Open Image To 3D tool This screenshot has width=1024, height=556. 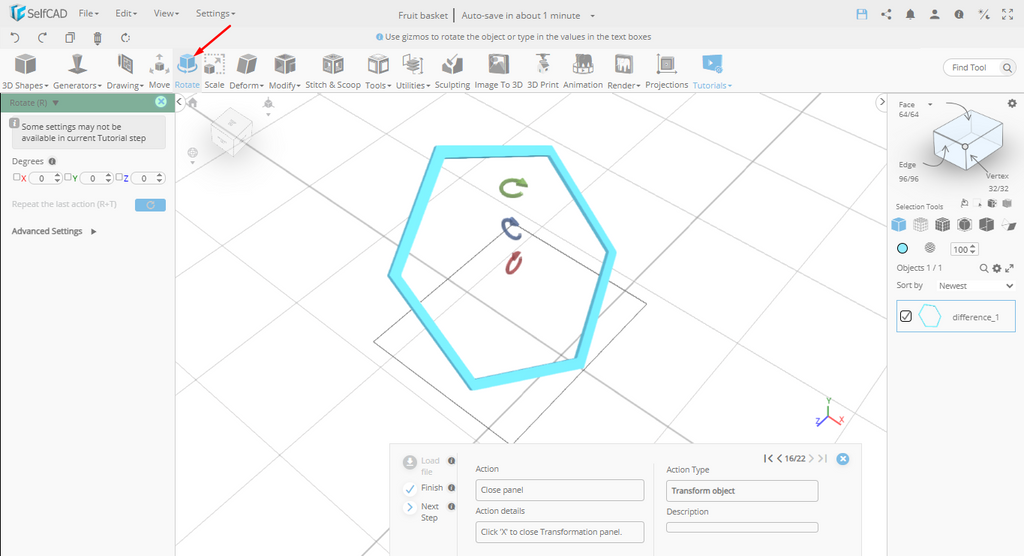[498, 71]
